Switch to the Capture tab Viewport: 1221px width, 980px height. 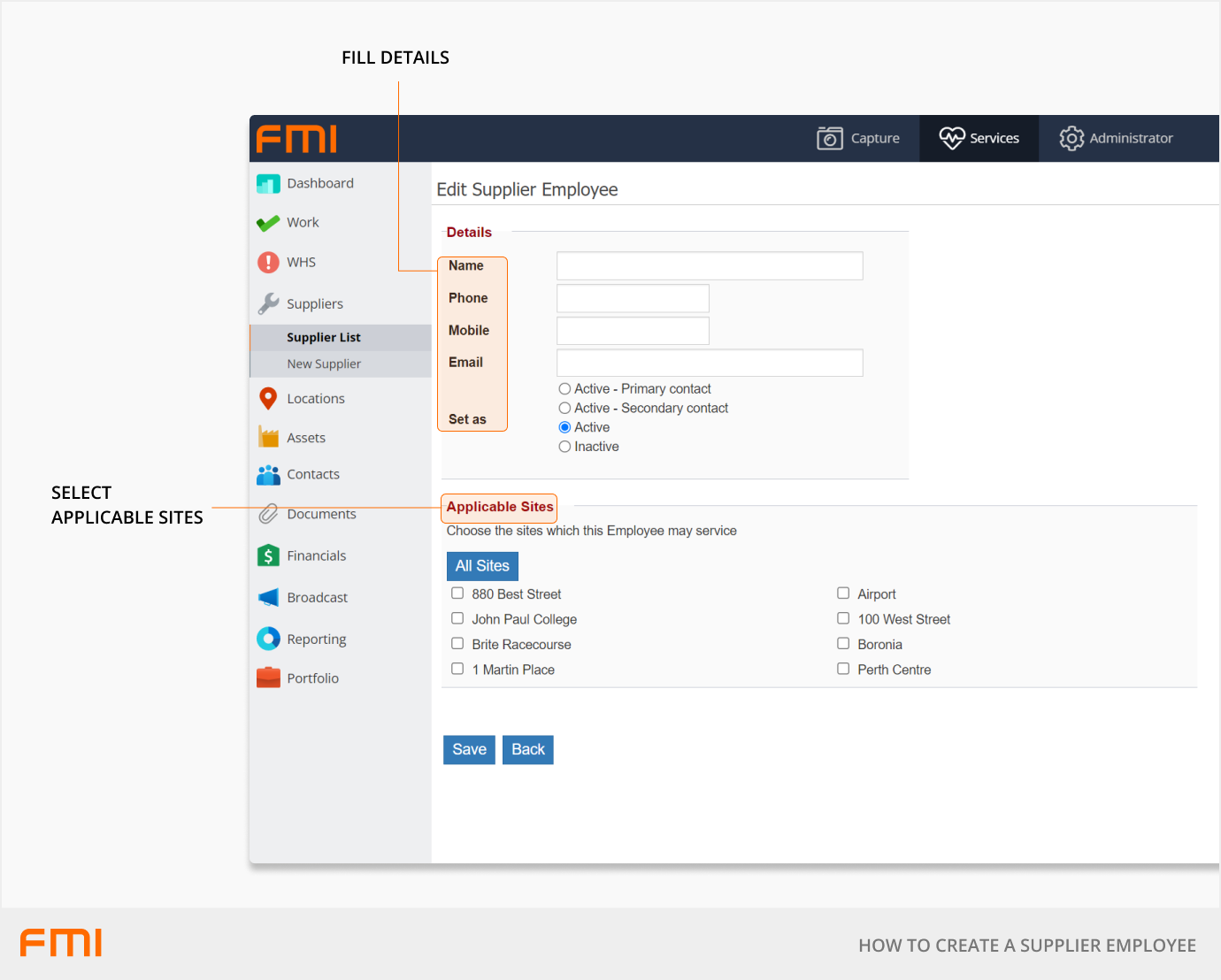pyautogui.click(x=858, y=139)
